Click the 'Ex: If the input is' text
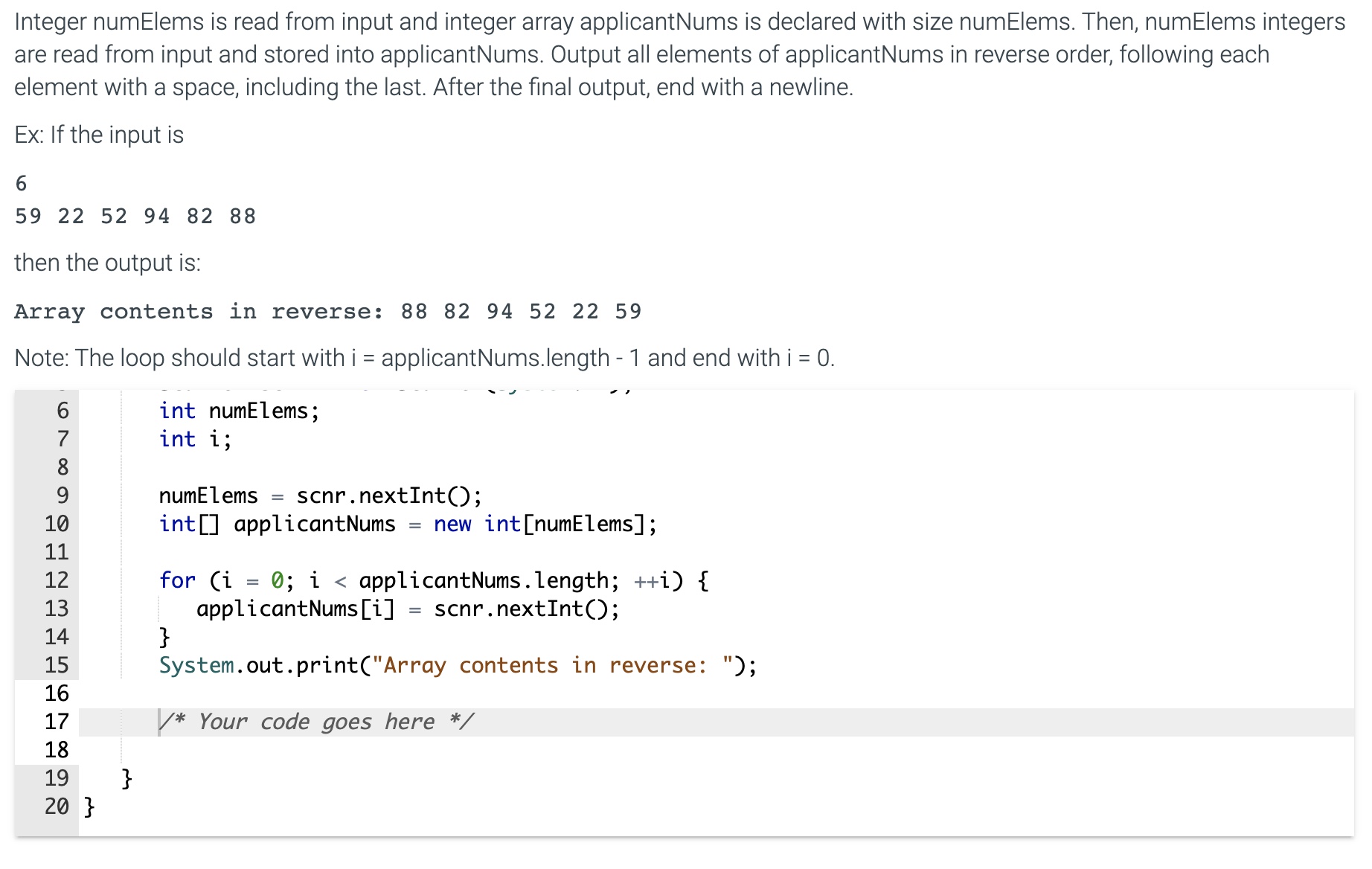Image resolution: width=1372 pixels, height=869 pixels. click(x=99, y=135)
